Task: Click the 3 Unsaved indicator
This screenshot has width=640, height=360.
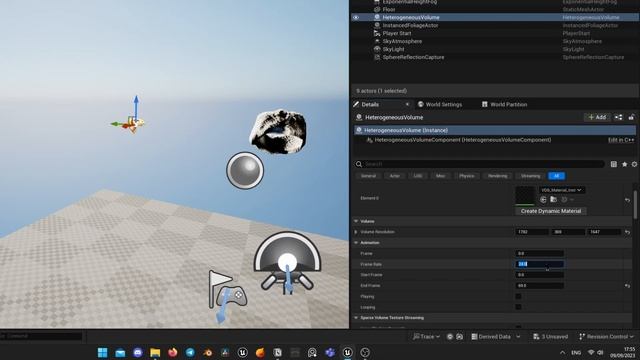Action: coord(550,337)
